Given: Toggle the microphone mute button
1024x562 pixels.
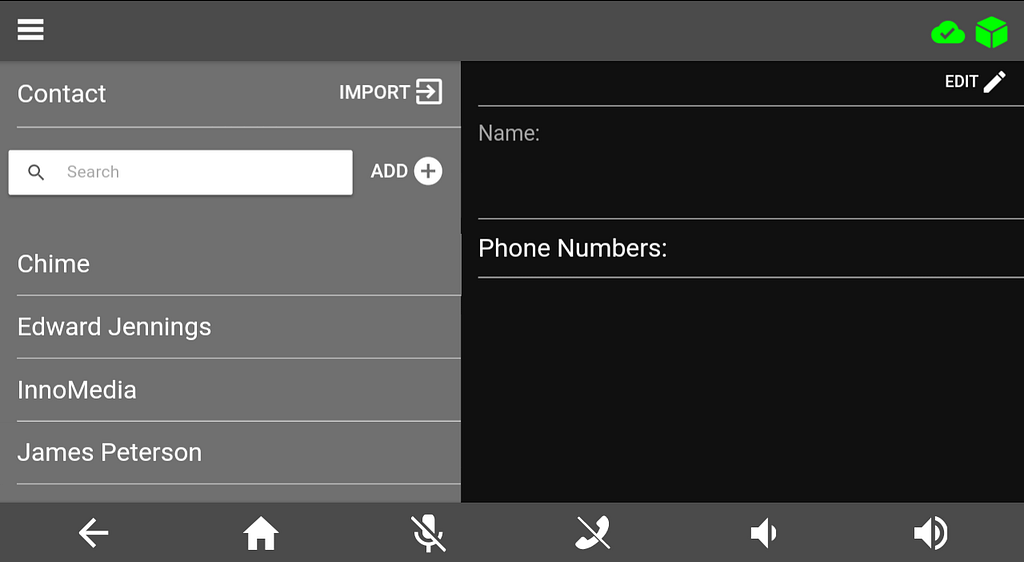Looking at the screenshot, I should tap(428, 533).
